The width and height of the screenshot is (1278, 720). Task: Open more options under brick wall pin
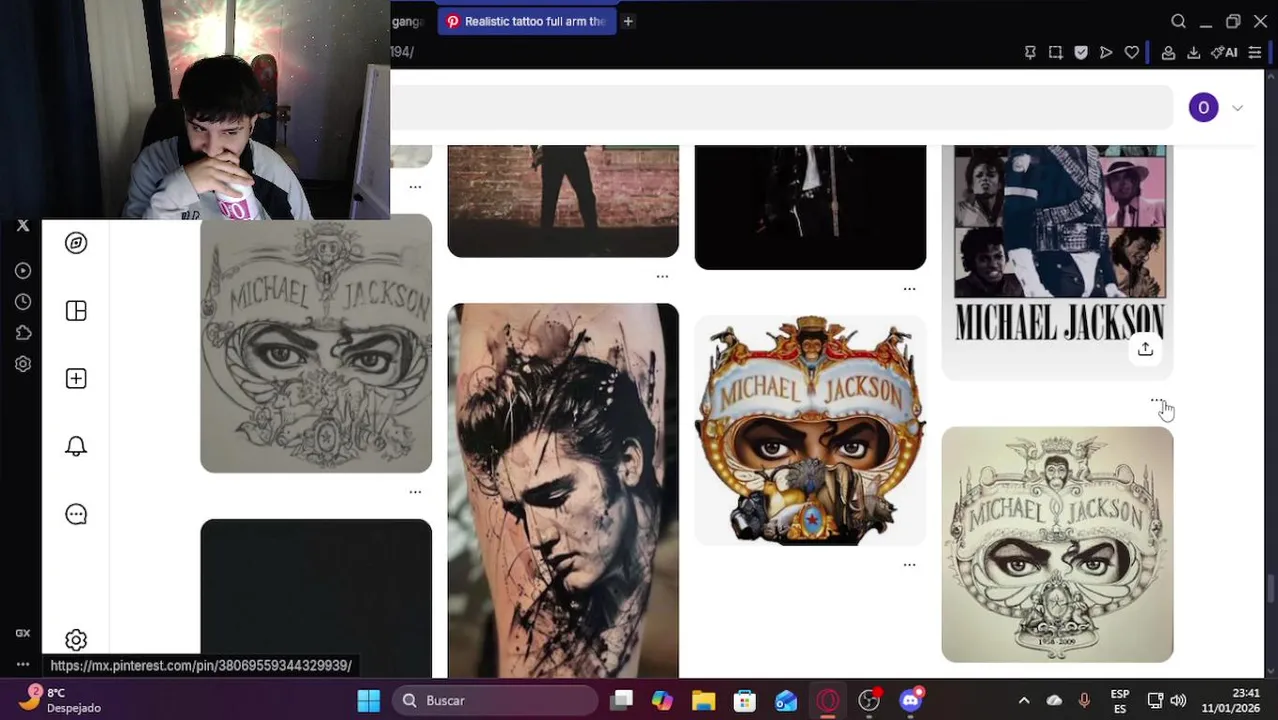coord(662,276)
